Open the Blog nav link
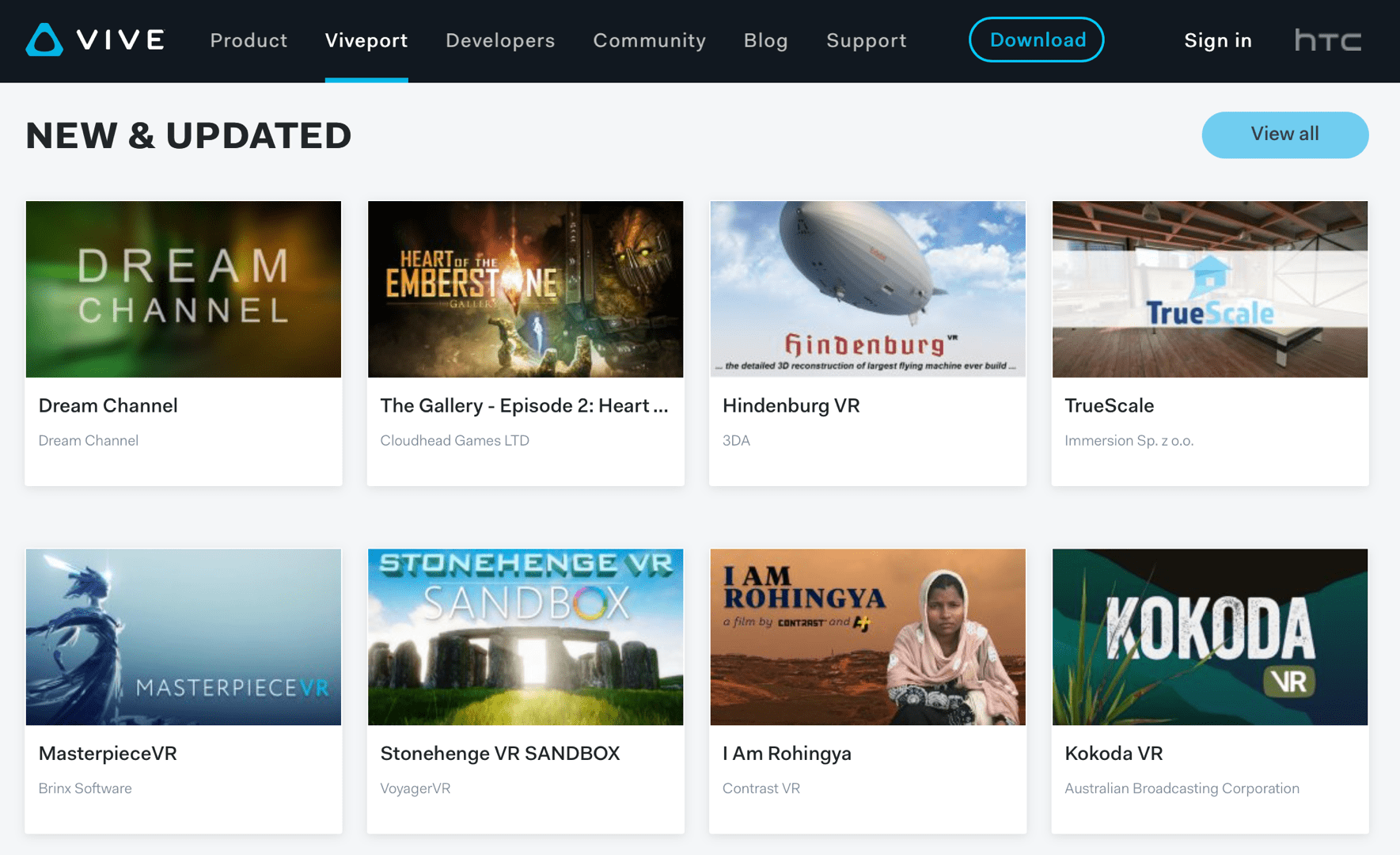 [765, 40]
